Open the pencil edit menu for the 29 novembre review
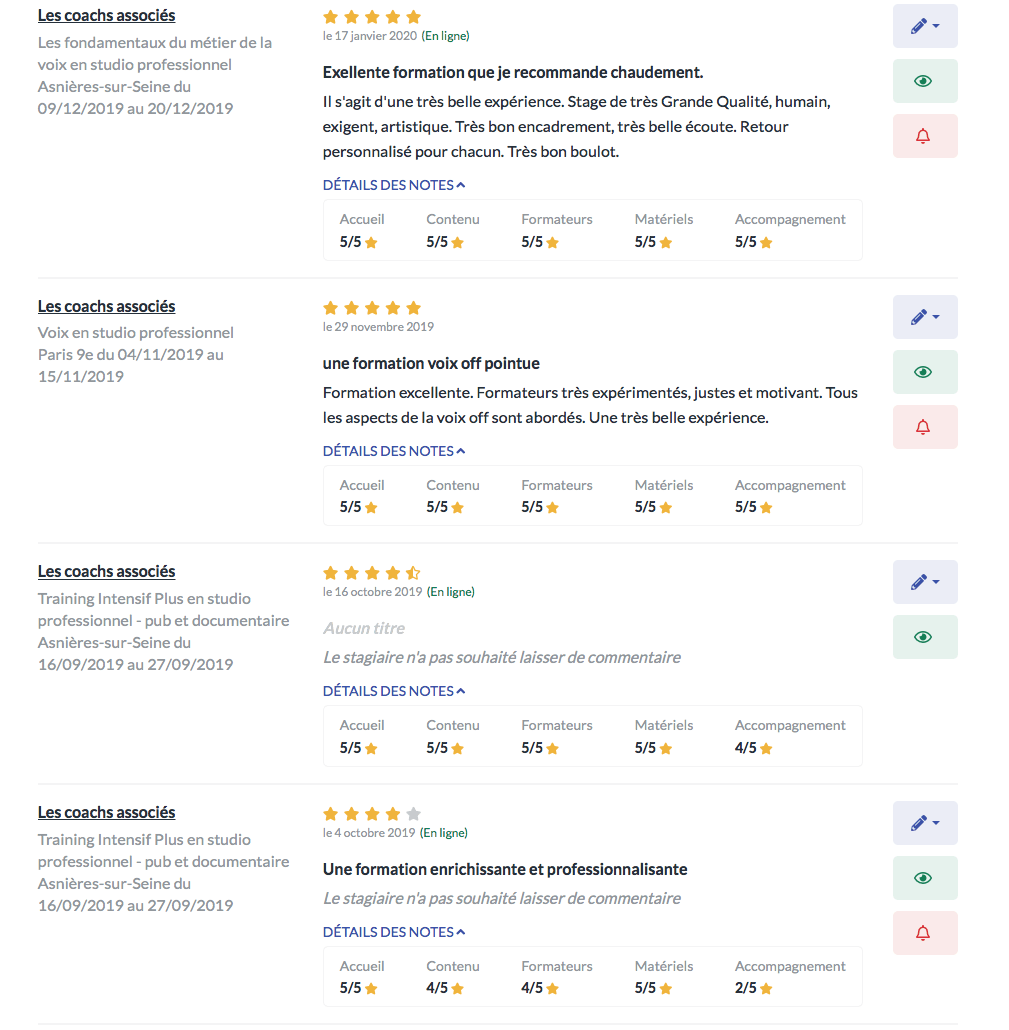This screenshot has width=1009, height=1030. click(x=924, y=317)
